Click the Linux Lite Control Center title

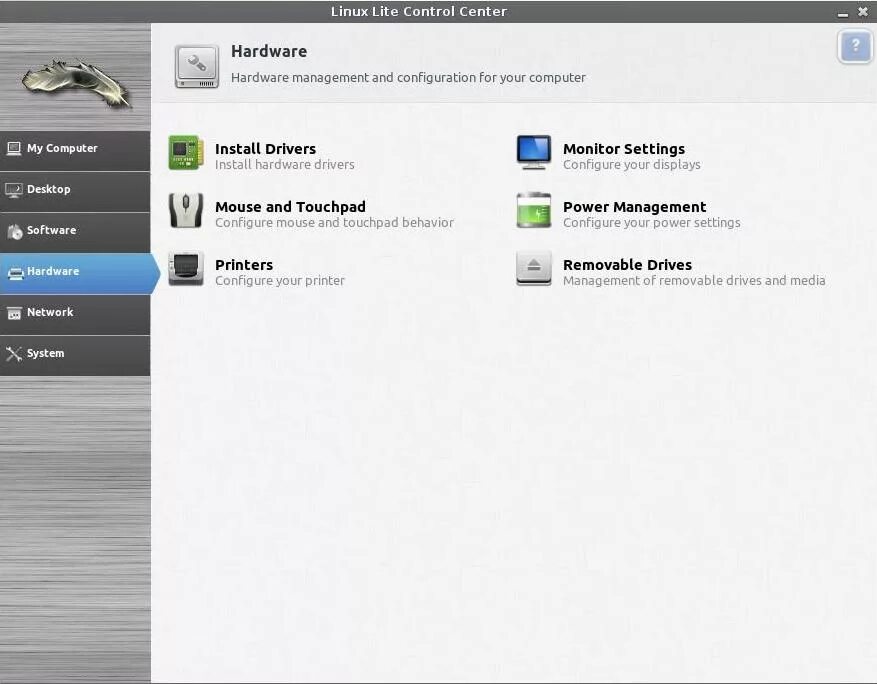(x=419, y=11)
